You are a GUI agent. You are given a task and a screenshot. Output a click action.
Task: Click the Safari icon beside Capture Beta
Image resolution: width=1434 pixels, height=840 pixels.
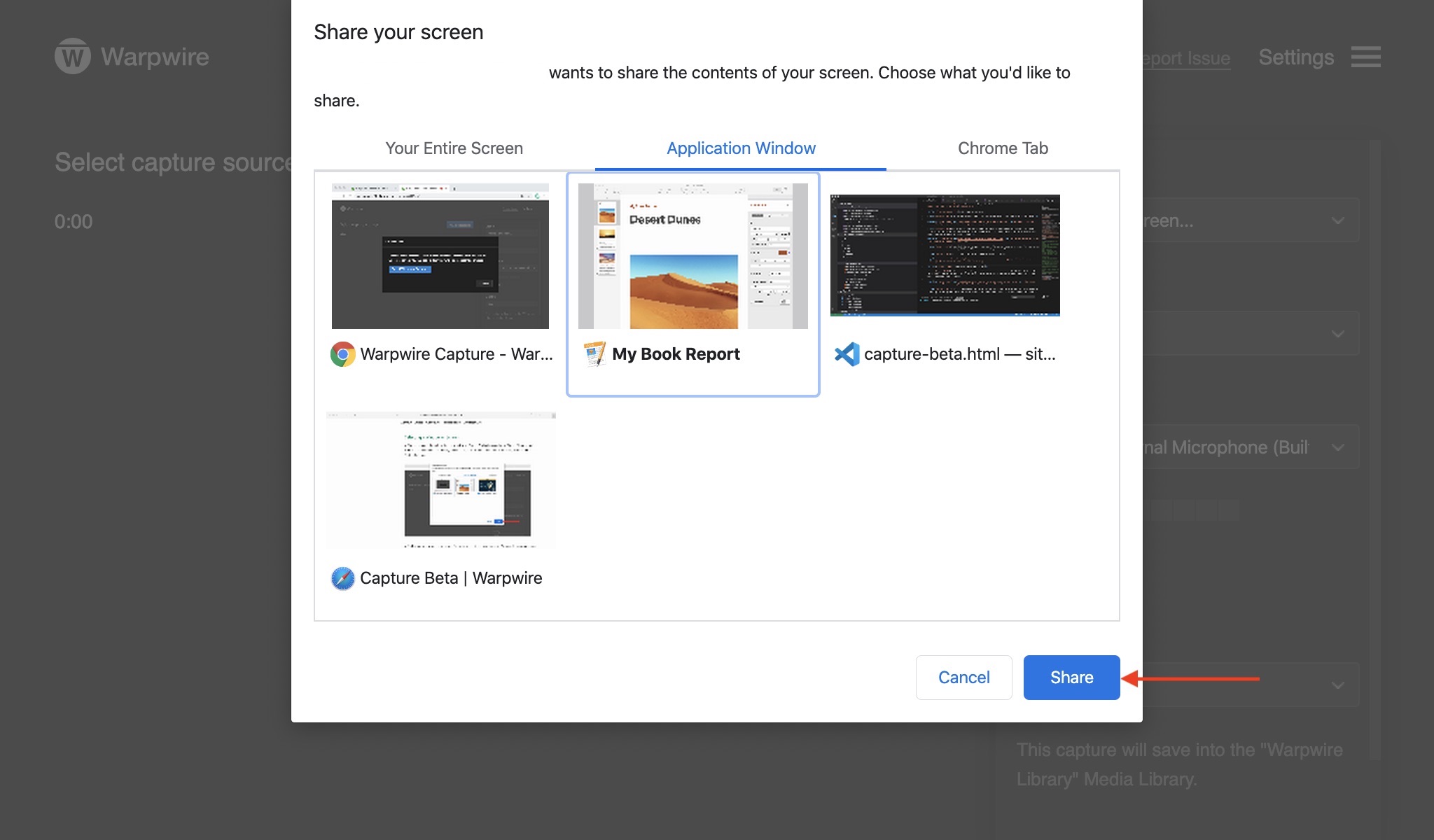(343, 578)
